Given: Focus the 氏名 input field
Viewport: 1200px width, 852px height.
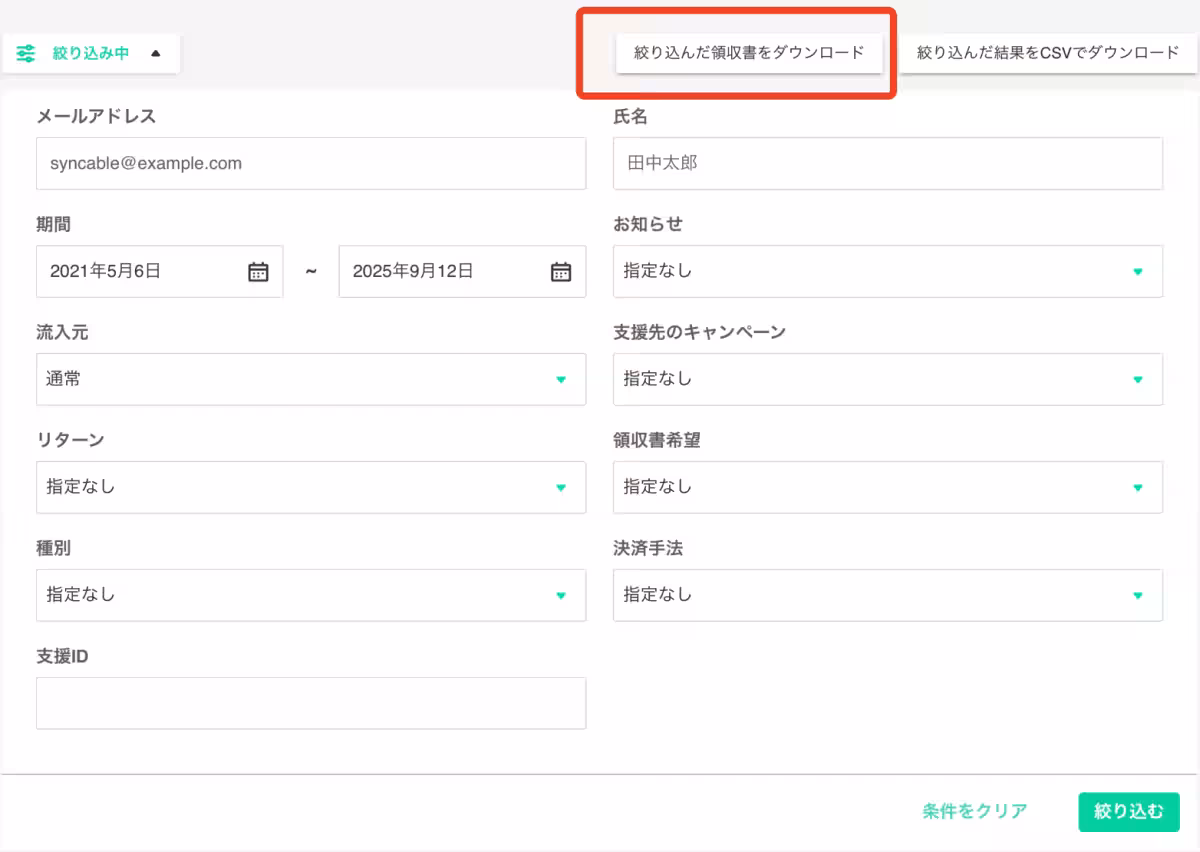Looking at the screenshot, I should click(887, 163).
